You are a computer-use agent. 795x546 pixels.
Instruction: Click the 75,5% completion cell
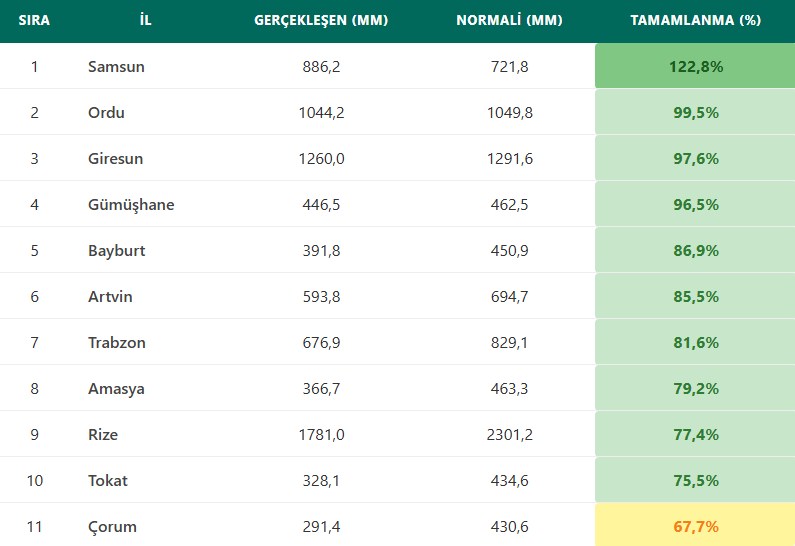pos(695,480)
